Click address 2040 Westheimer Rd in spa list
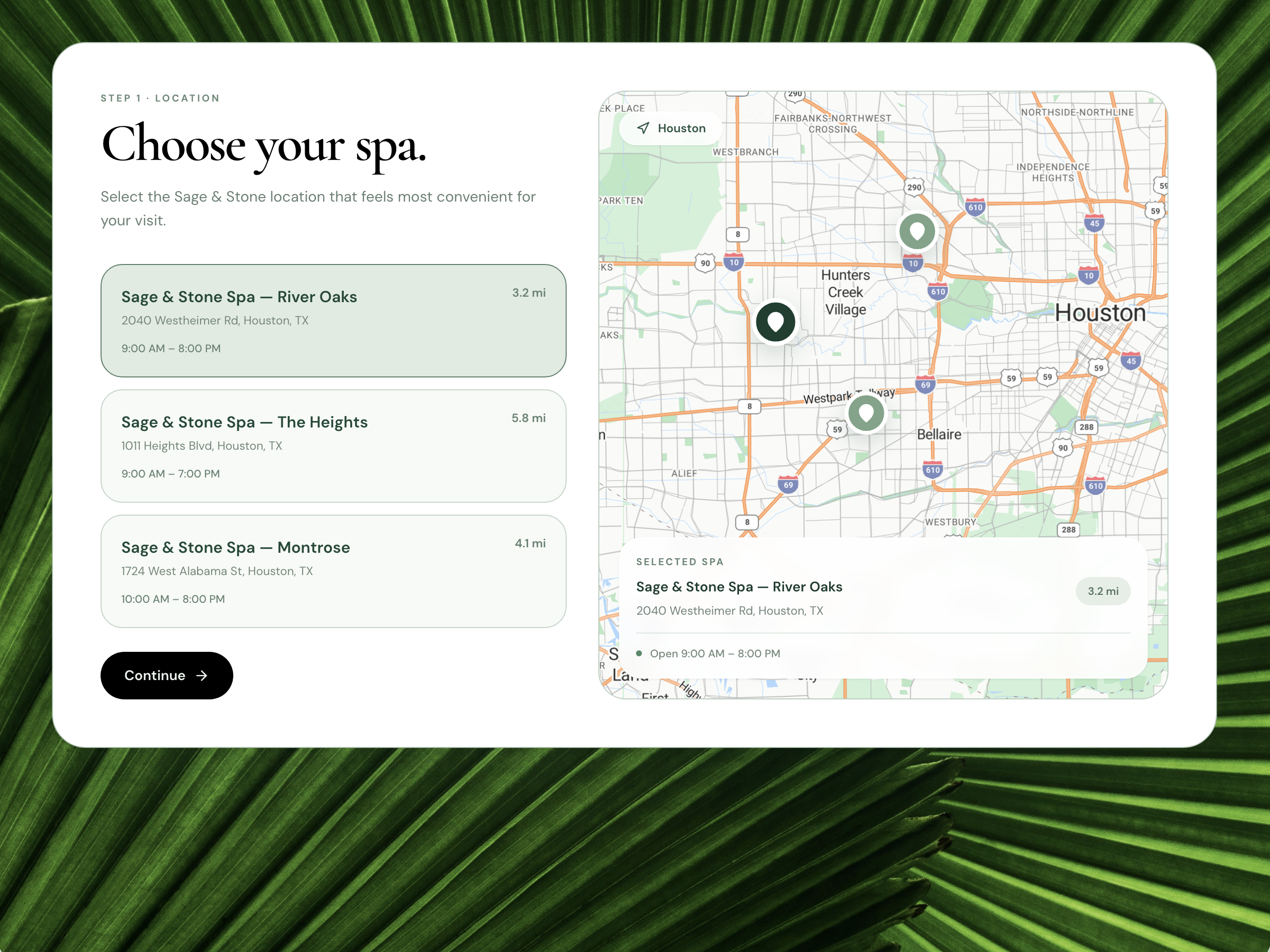This screenshot has width=1270, height=952. click(215, 320)
